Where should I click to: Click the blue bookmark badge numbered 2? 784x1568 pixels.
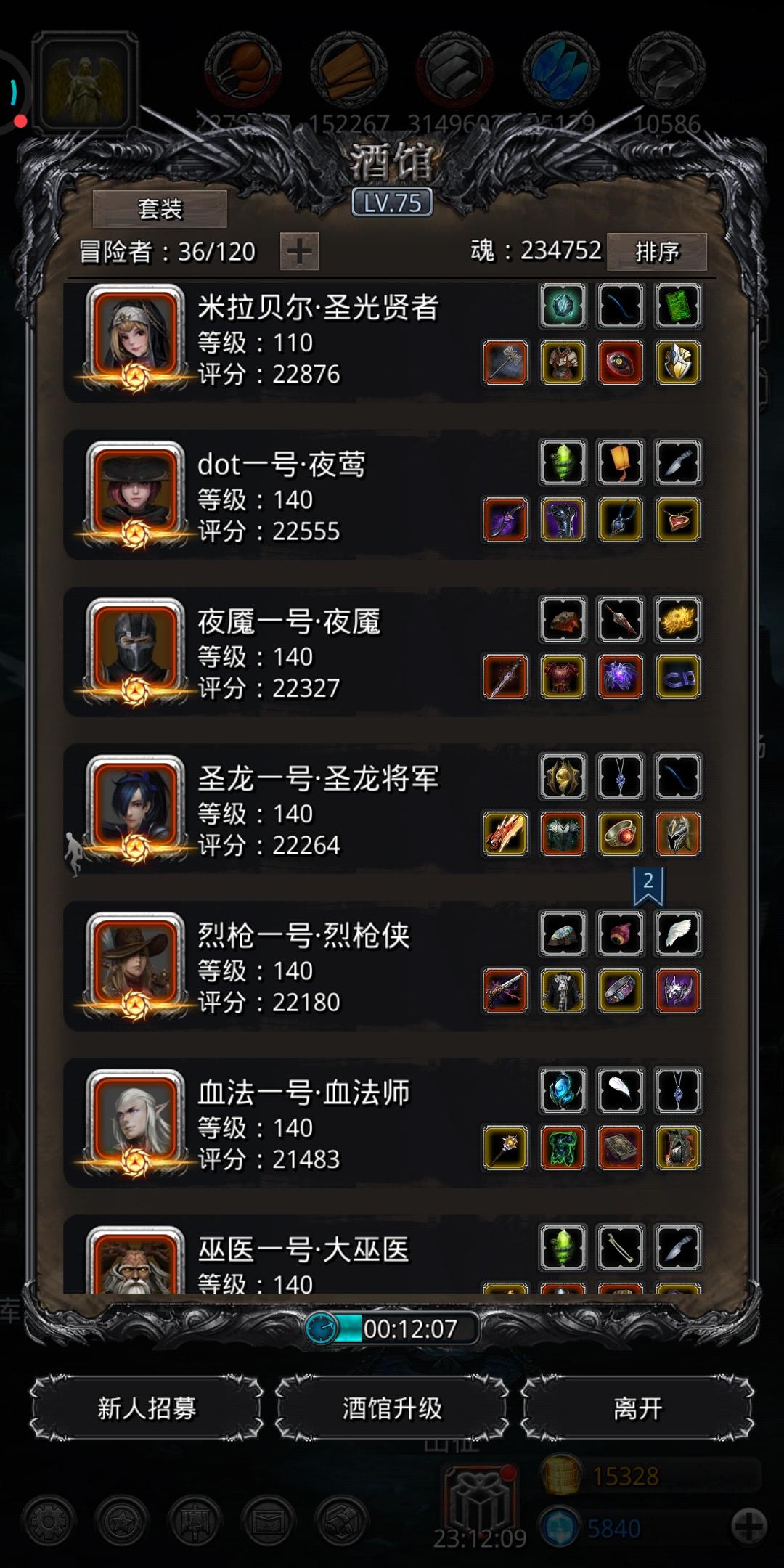(x=648, y=886)
